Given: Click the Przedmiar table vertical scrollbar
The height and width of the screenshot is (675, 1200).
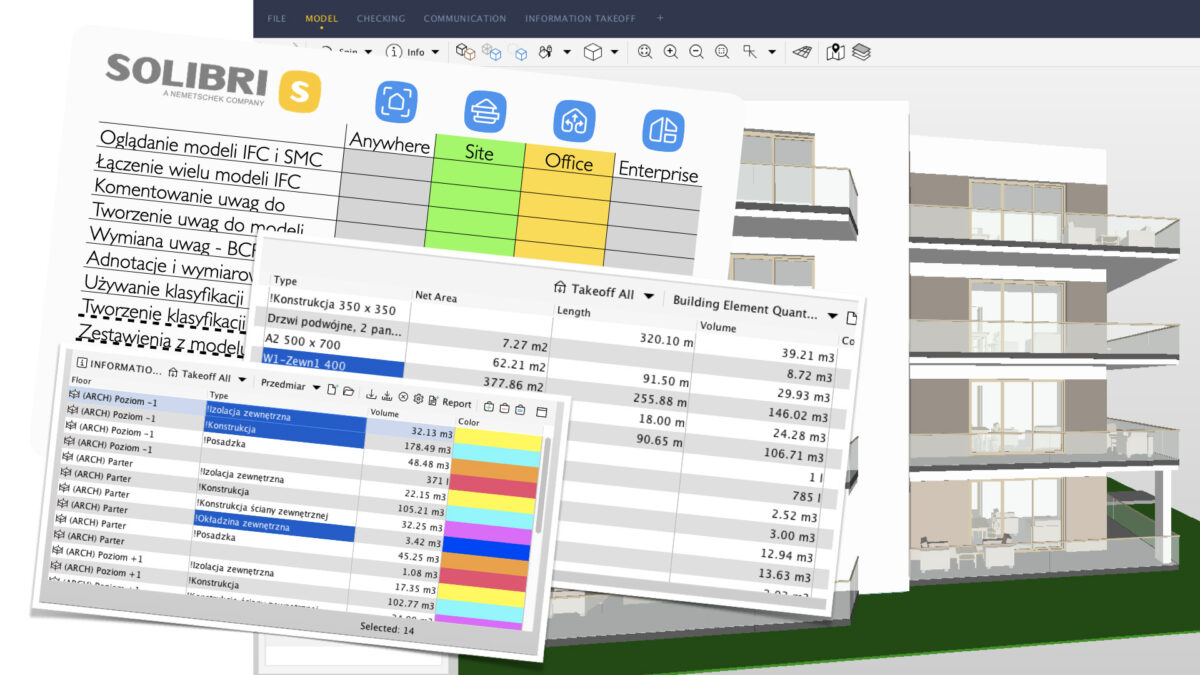Looking at the screenshot, I should tap(543, 485).
